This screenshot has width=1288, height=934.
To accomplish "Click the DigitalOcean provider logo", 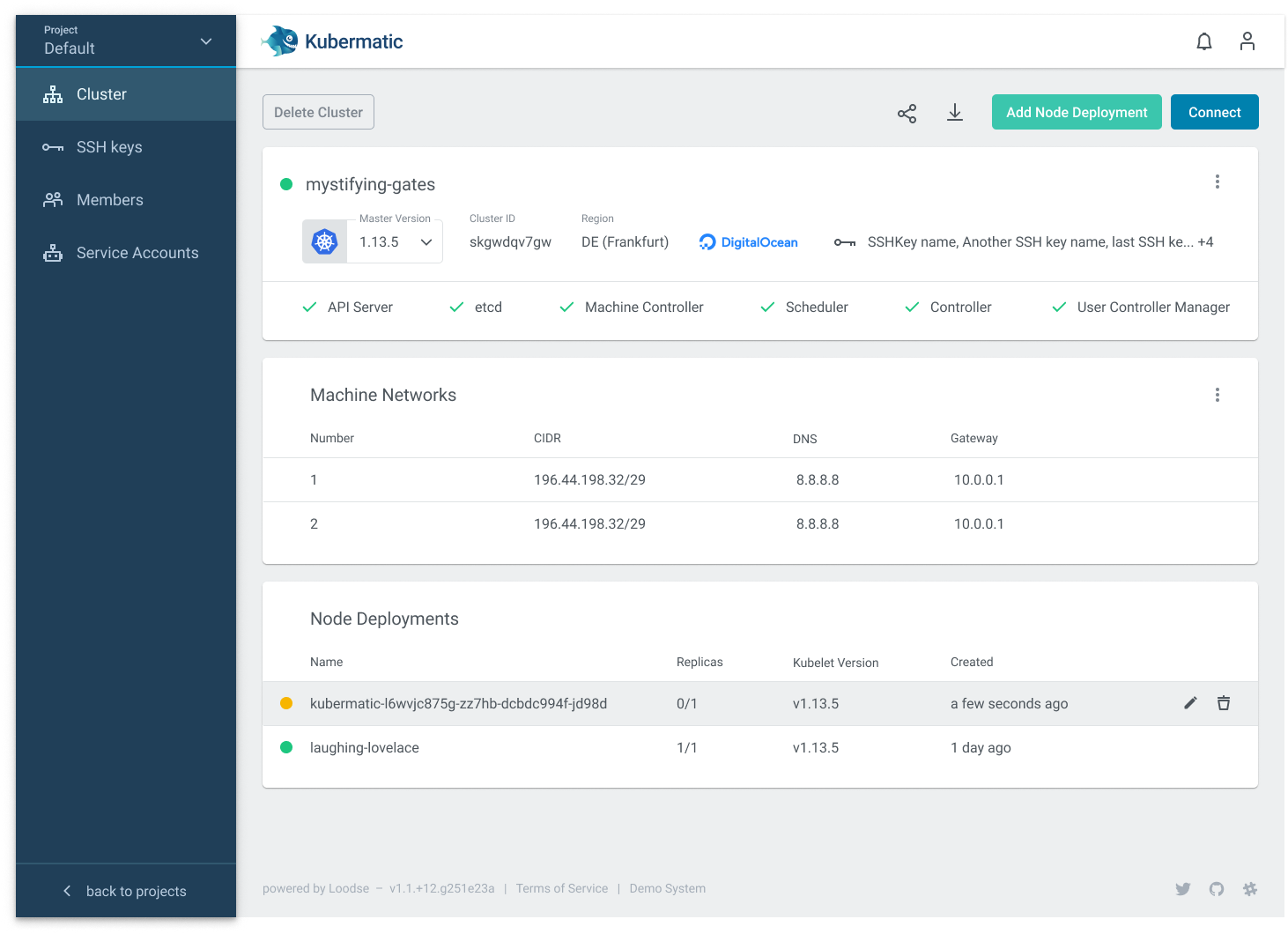I will tap(748, 242).
